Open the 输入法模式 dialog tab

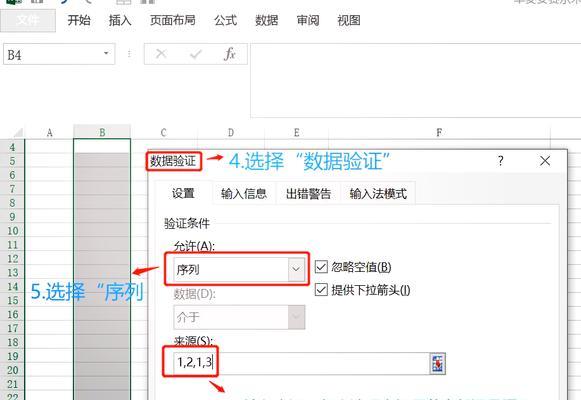coord(378,193)
